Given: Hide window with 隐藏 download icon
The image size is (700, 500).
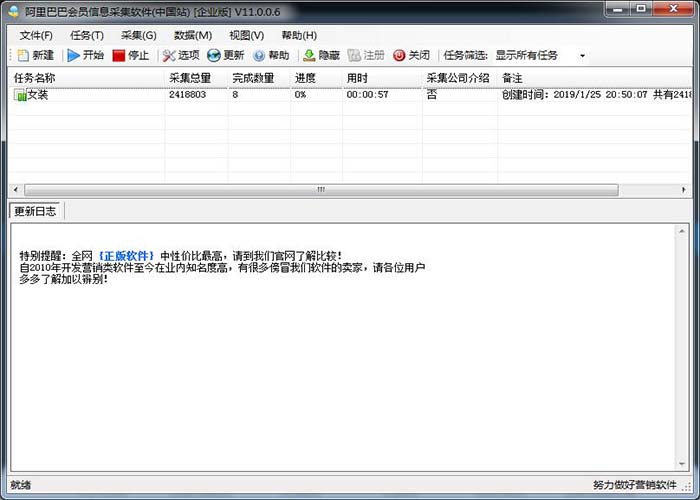Looking at the screenshot, I should coord(309,55).
